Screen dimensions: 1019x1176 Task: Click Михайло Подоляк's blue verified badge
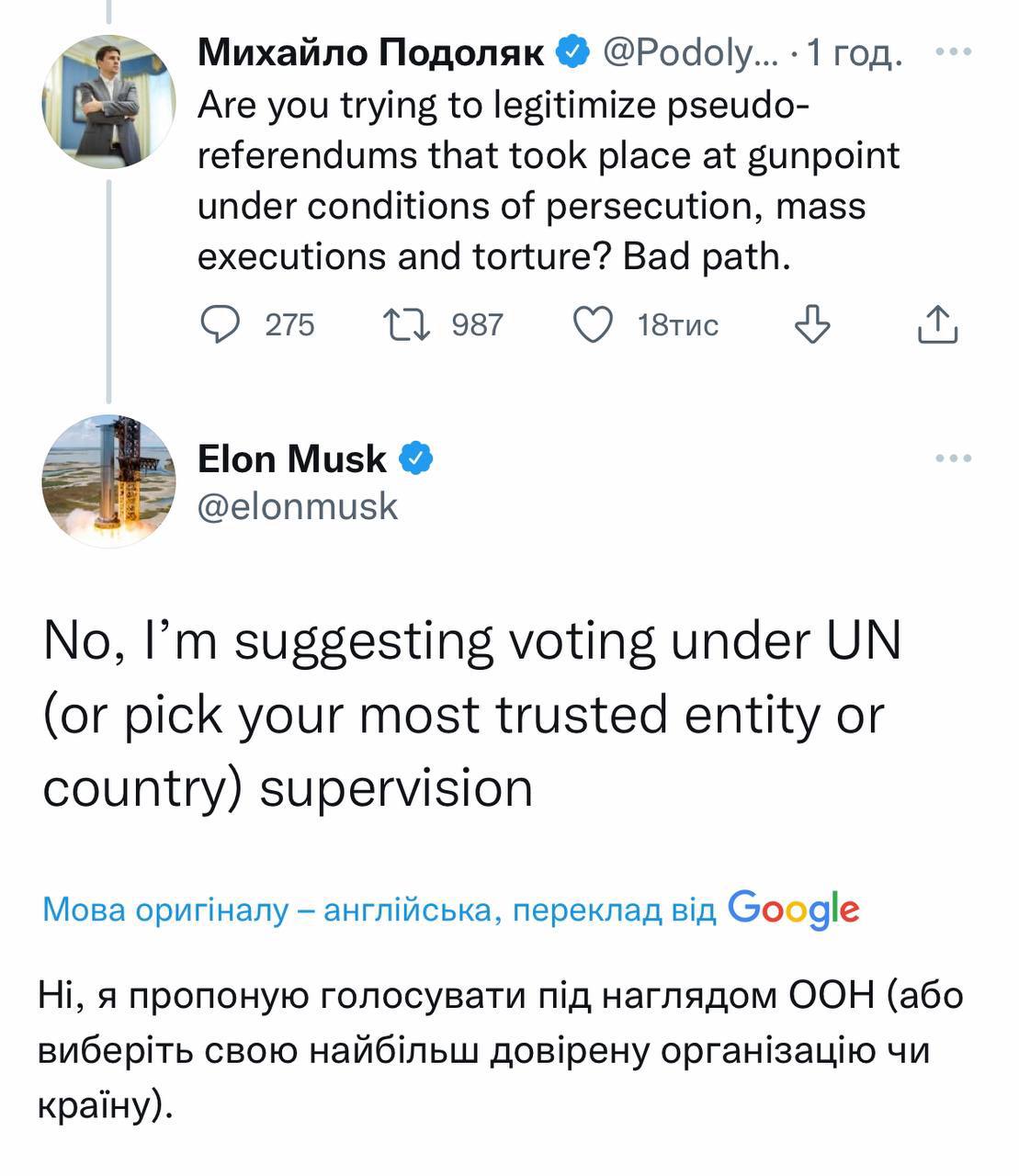pos(574,54)
